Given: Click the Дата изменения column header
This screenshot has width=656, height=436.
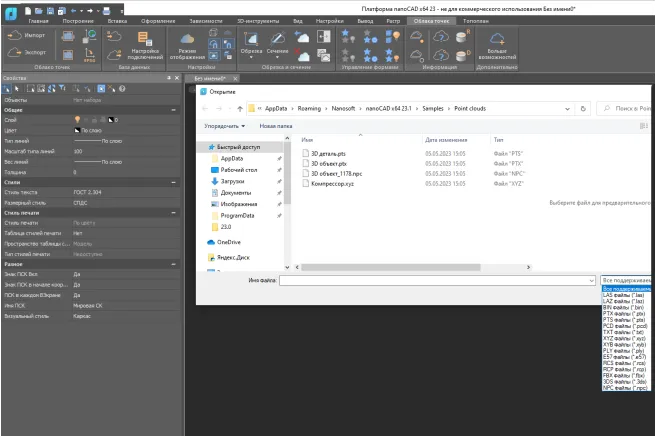Looking at the screenshot, I should [x=446, y=140].
